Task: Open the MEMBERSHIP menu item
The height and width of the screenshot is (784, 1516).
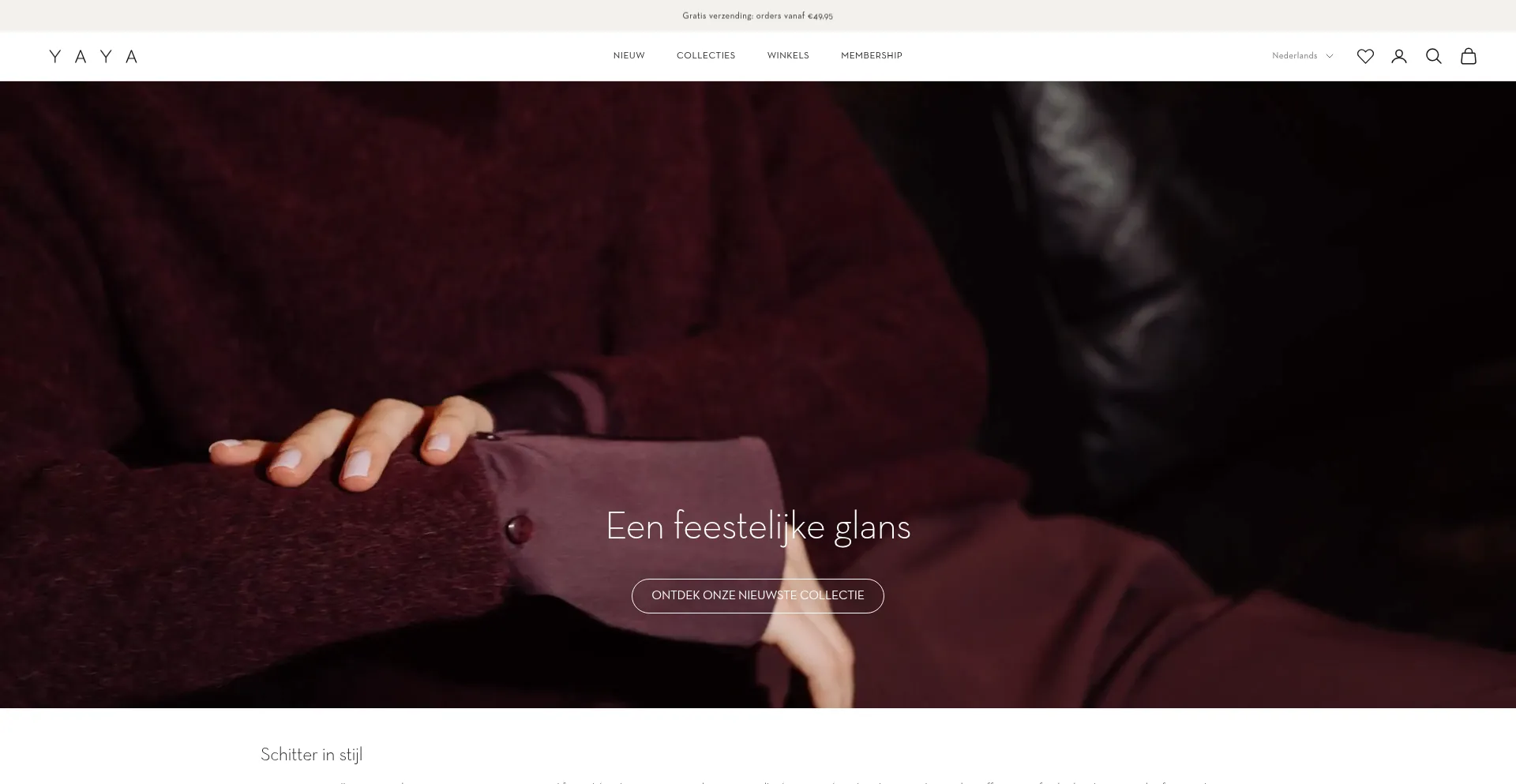Action: [872, 56]
